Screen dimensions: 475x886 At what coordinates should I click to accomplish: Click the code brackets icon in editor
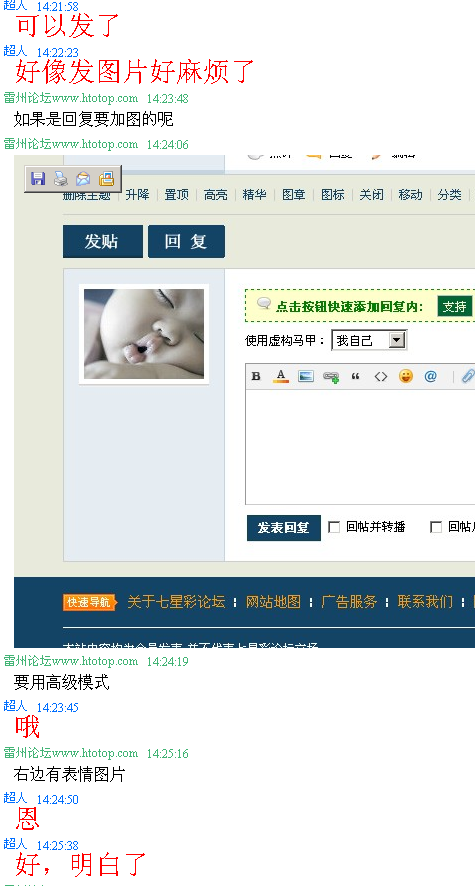[381, 377]
